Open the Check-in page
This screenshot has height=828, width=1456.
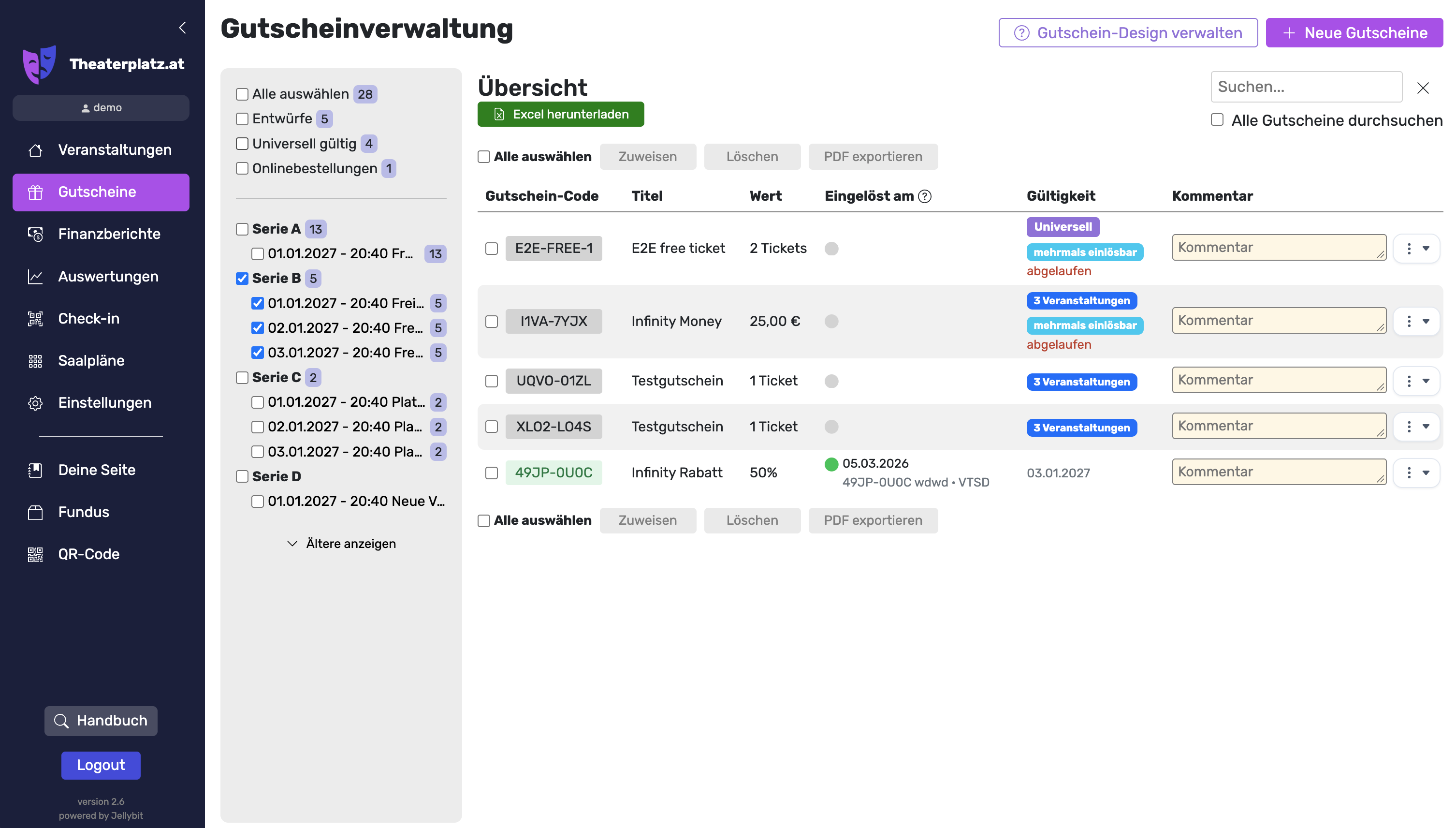tap(101, 318)
